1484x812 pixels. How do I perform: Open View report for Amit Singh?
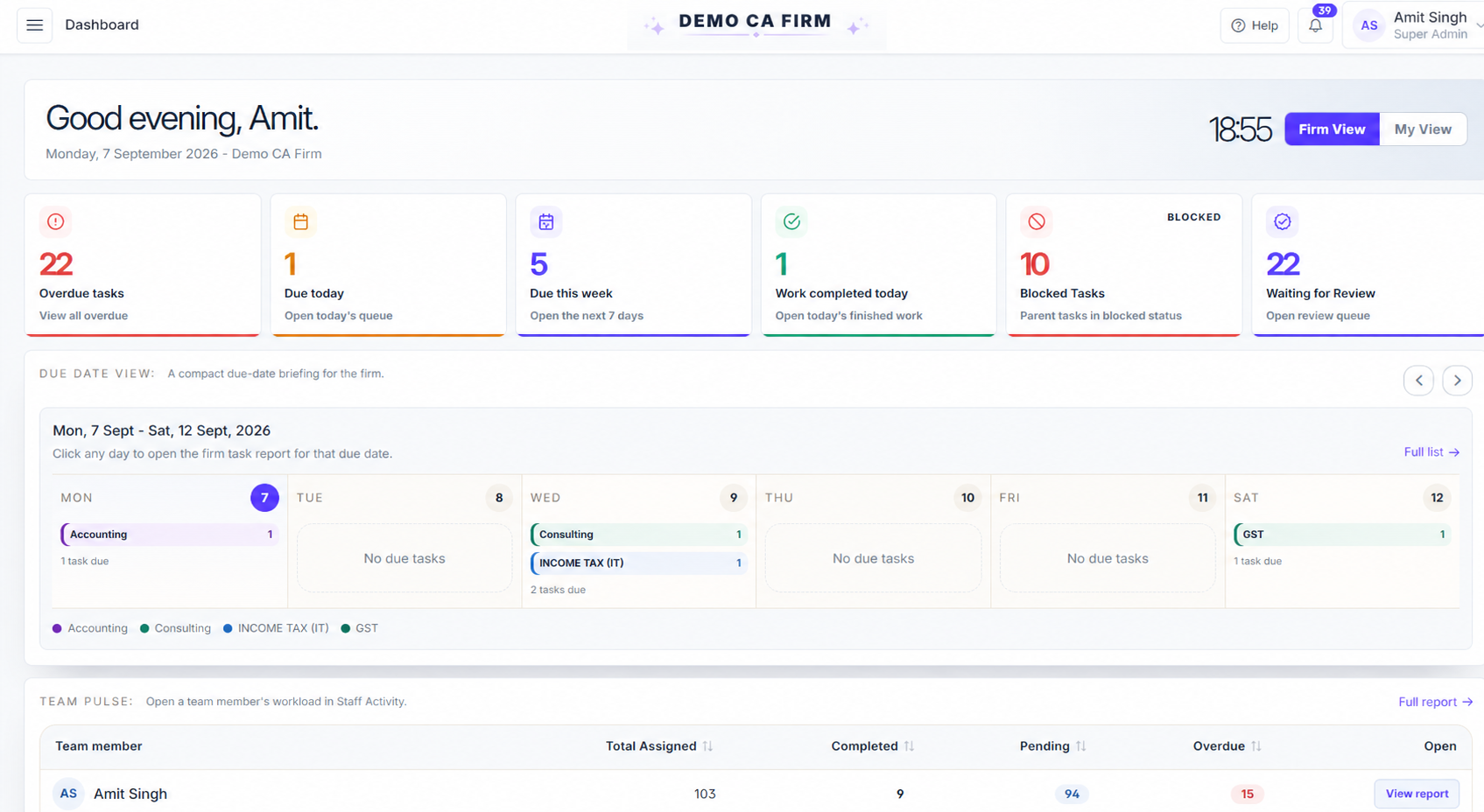point(1417,794)
